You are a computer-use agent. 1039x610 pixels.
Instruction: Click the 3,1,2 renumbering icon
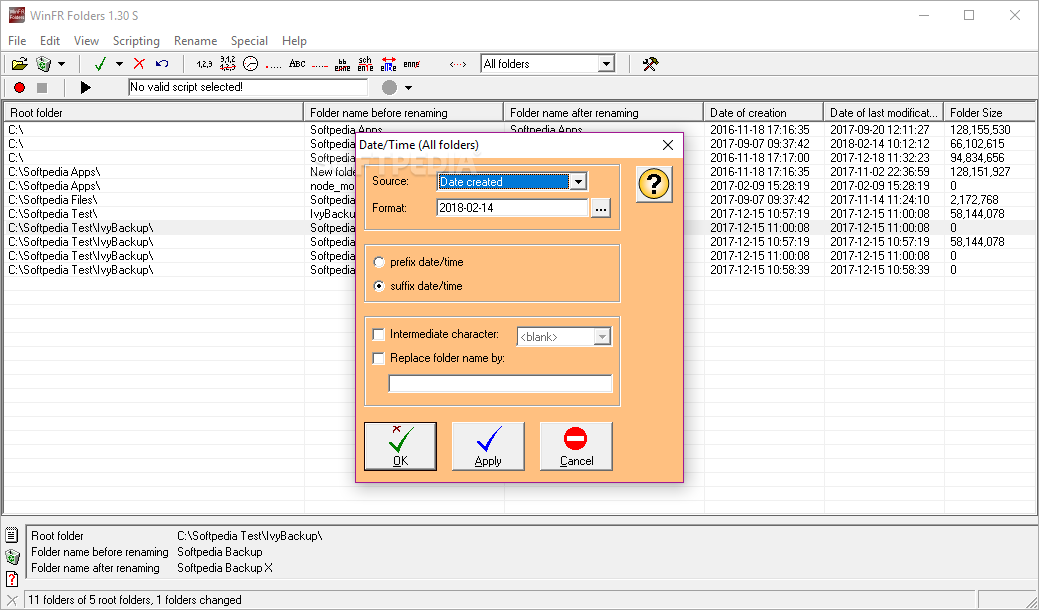227,64
